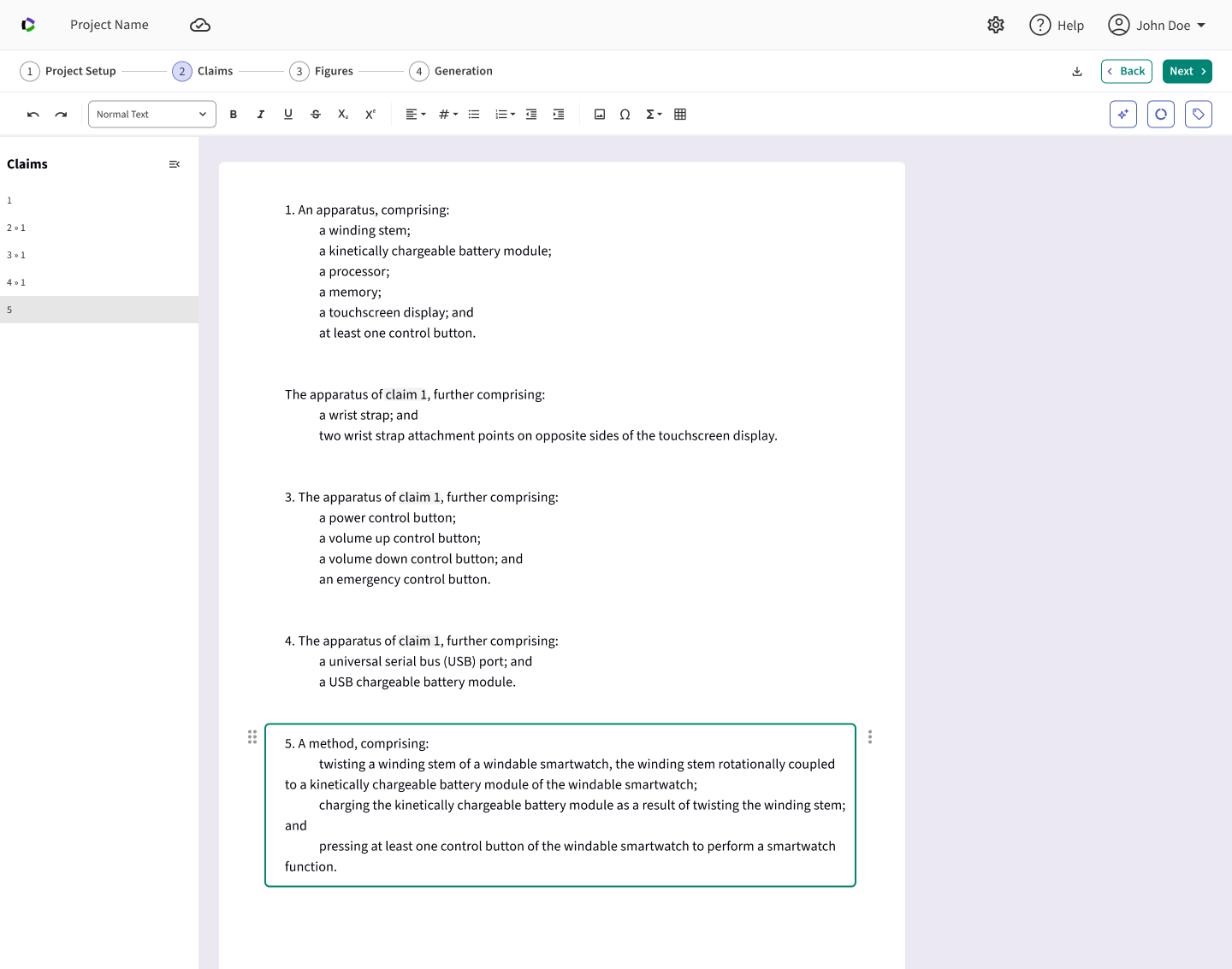Screen dimensions: 1232x969
Task: Collapse the Claims sidebar panel
Action: click(175, 164)
